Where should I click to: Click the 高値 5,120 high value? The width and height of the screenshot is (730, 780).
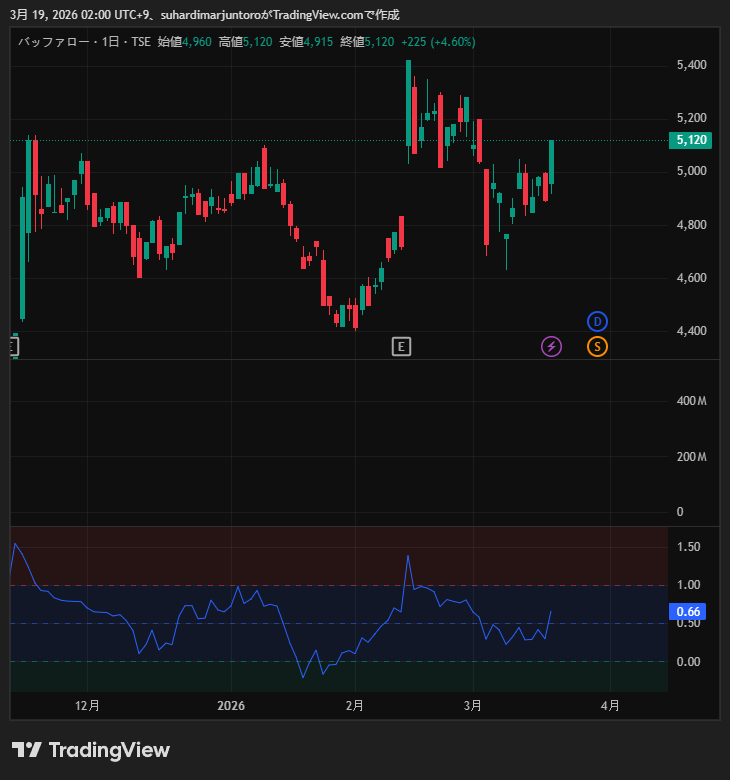click(x=245, y=42)
